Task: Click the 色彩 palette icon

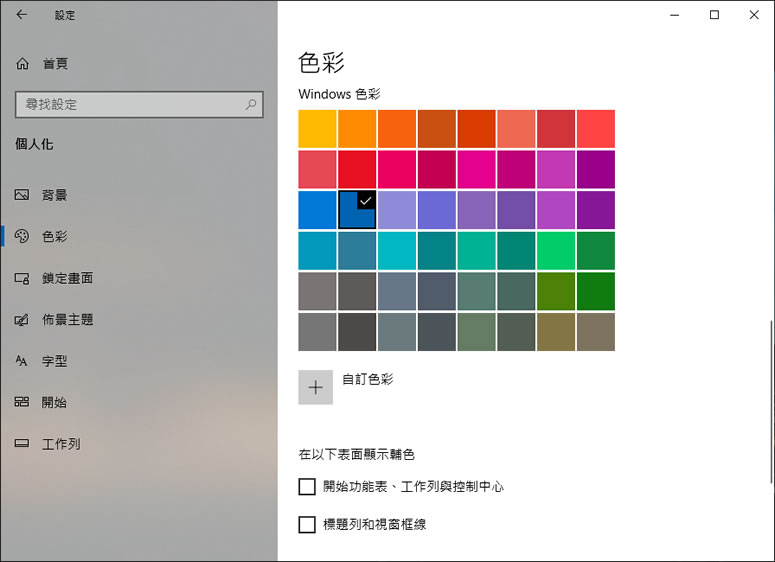Action: 22,236
